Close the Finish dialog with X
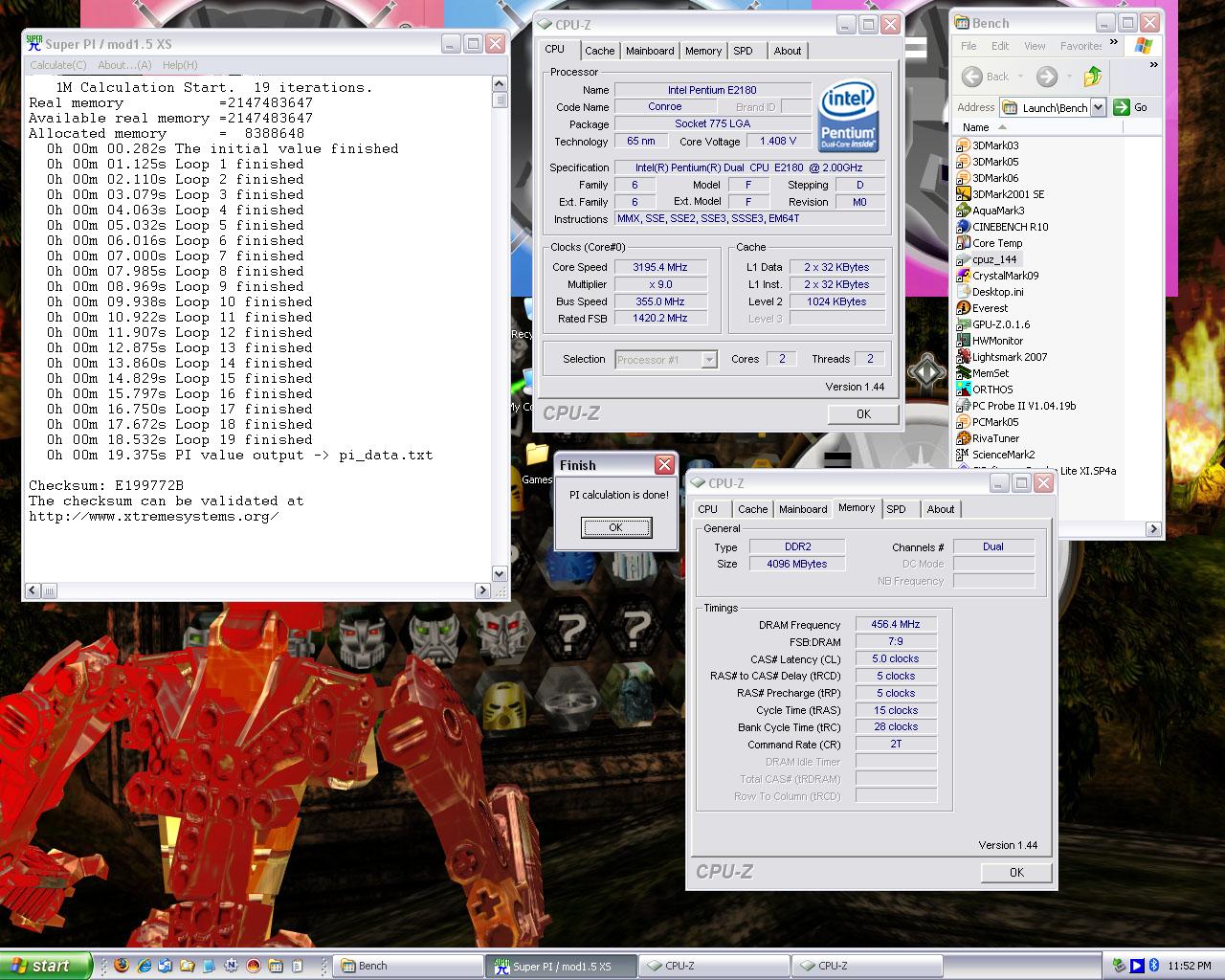The width and height of the screenshot is (1225, 980). (x=664, y=465)
